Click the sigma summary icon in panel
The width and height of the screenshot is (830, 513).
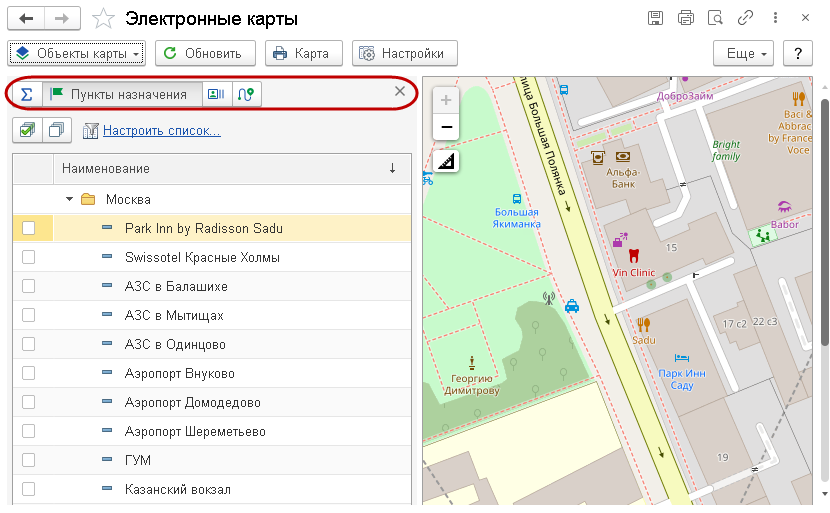27,94
